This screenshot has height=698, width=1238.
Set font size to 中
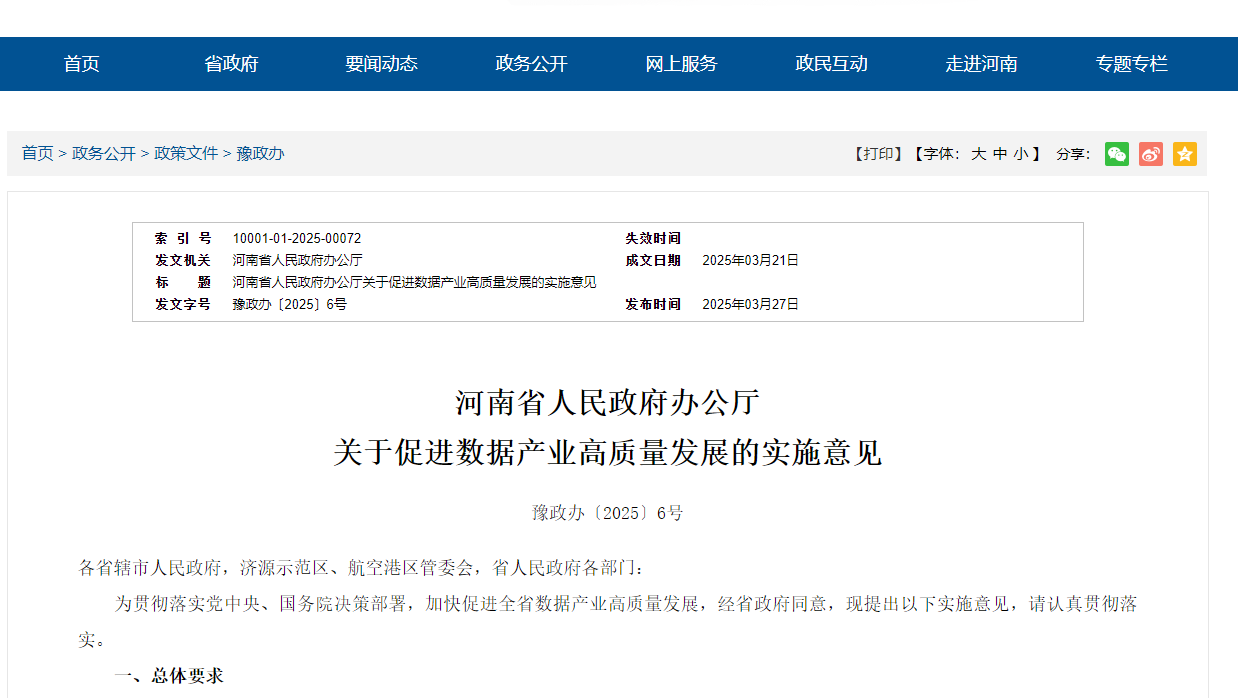[1000, 154]
